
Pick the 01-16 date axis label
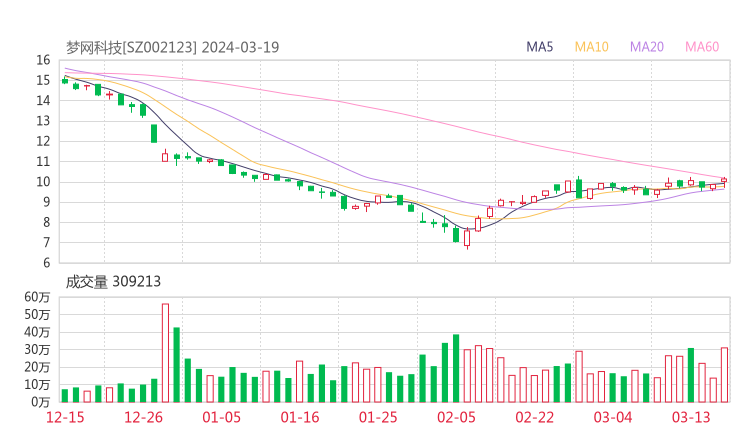299,417
